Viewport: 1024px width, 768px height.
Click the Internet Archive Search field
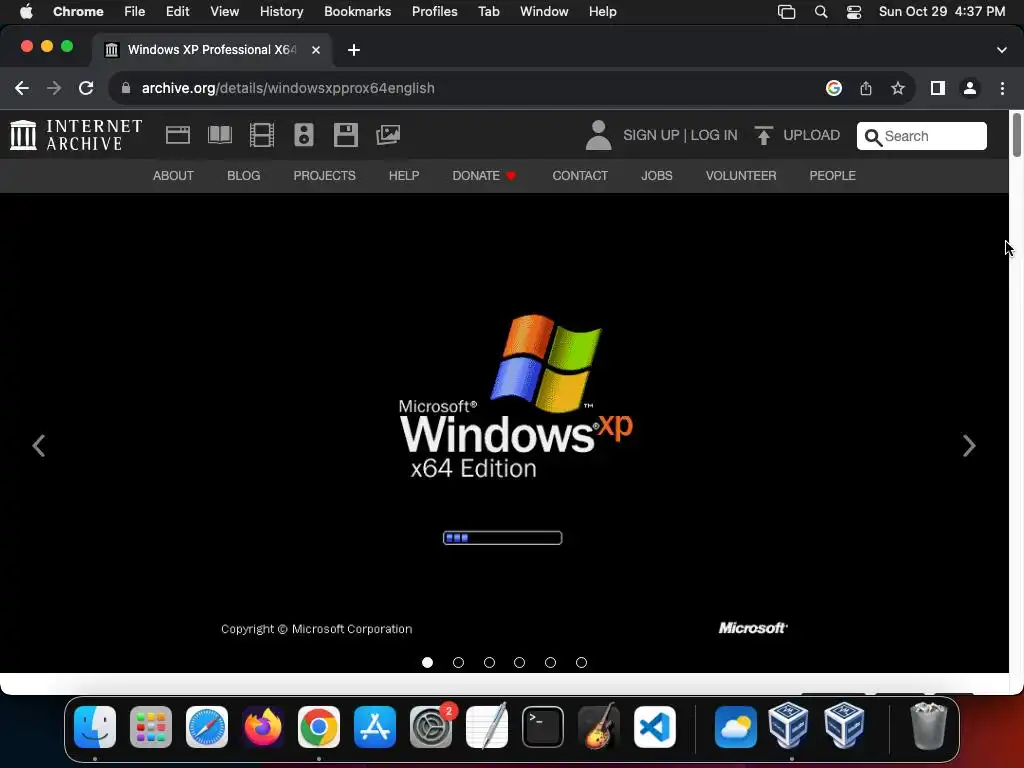point(921,136)
